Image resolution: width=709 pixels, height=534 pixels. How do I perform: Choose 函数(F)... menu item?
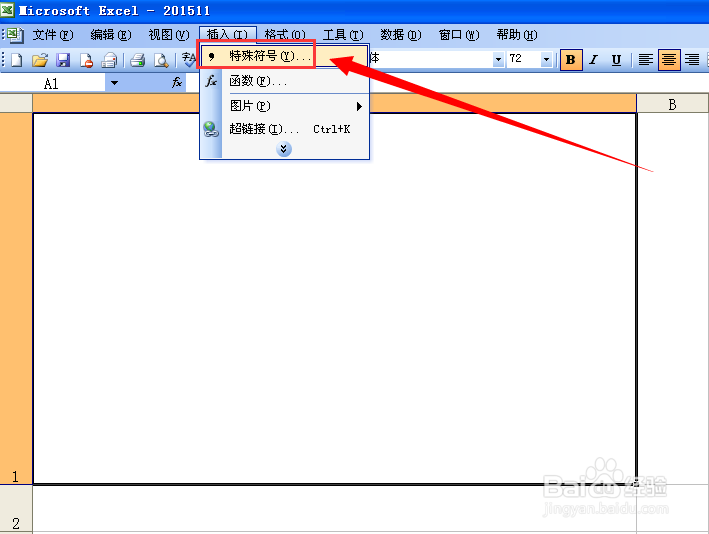[284, 81]
